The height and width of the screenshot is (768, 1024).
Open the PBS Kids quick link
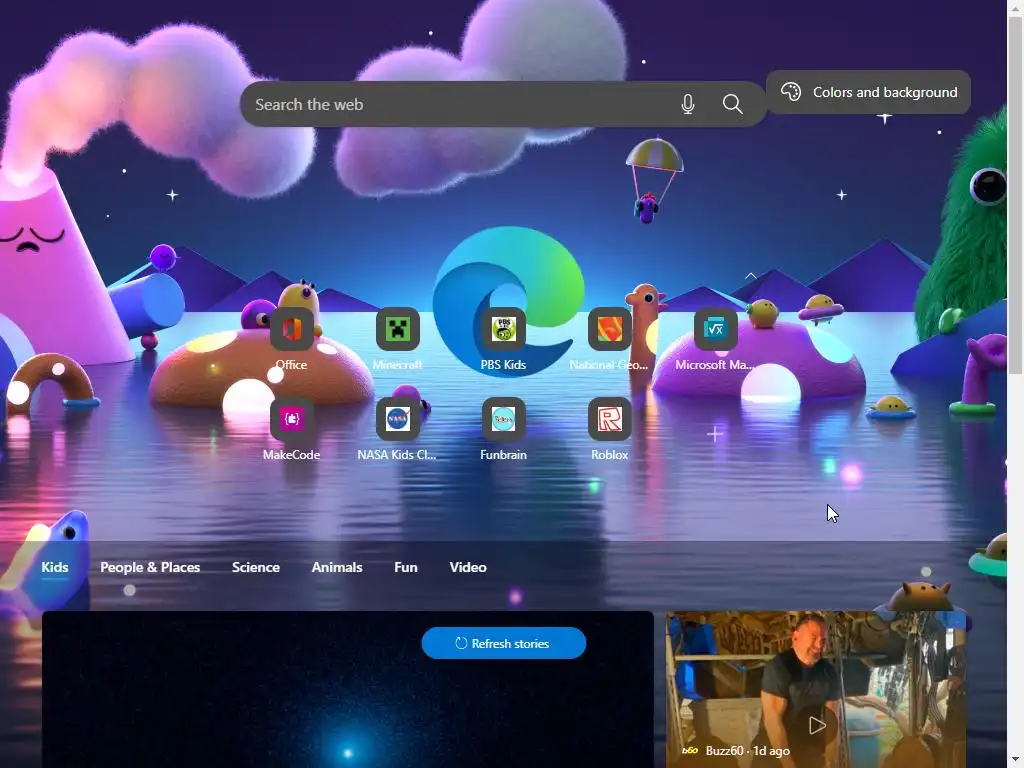pos(504,329)
